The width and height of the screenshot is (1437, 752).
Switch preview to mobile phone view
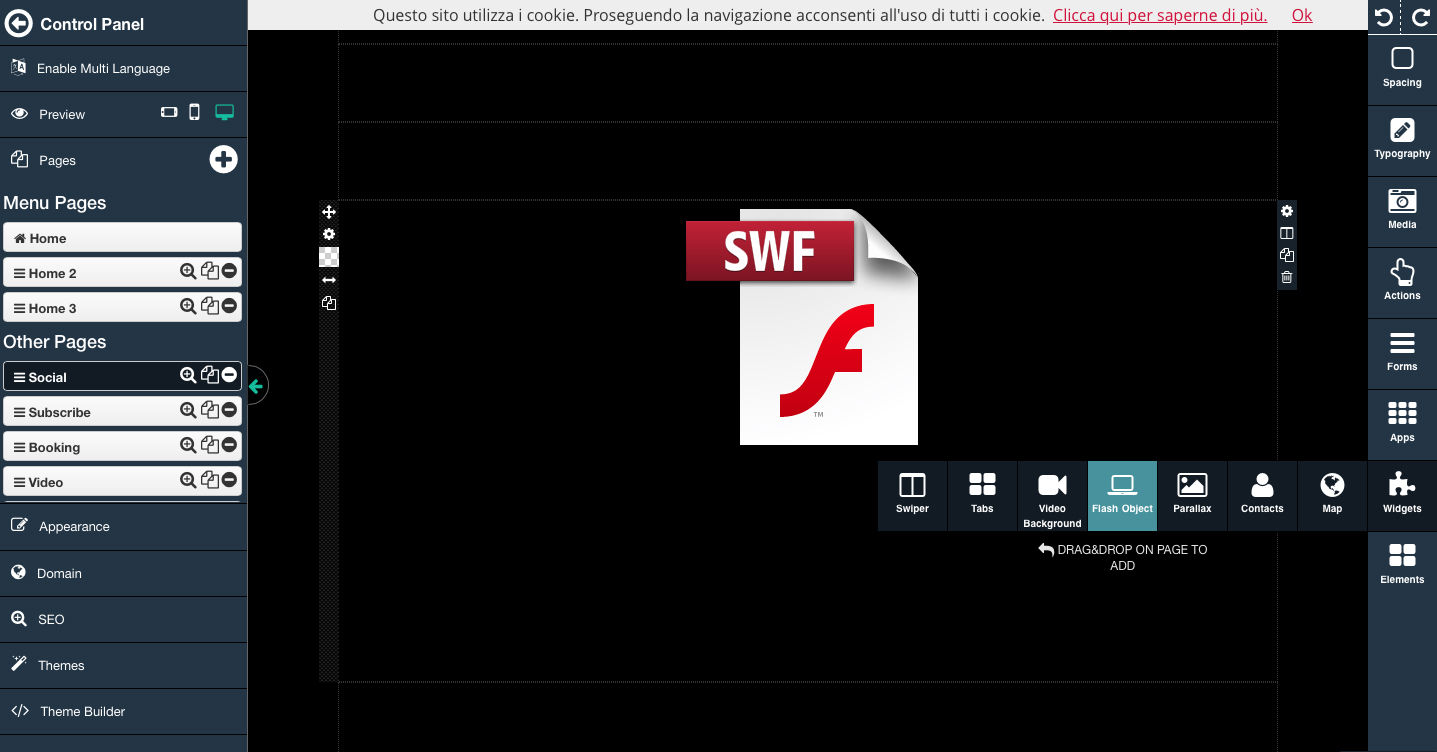click(195, 112)
